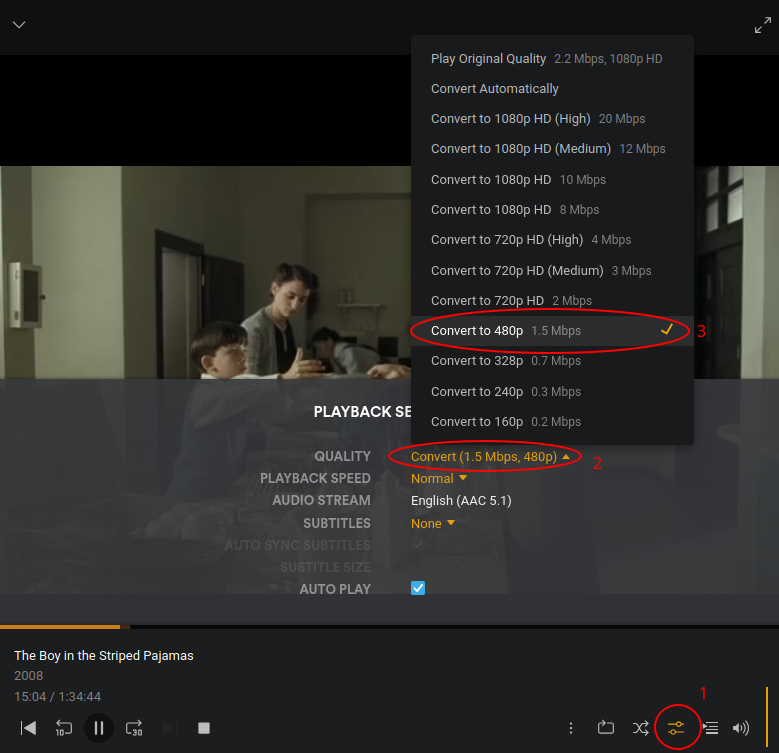
Task: Skip back 10 seconds
Action: (x=64, y=728)
